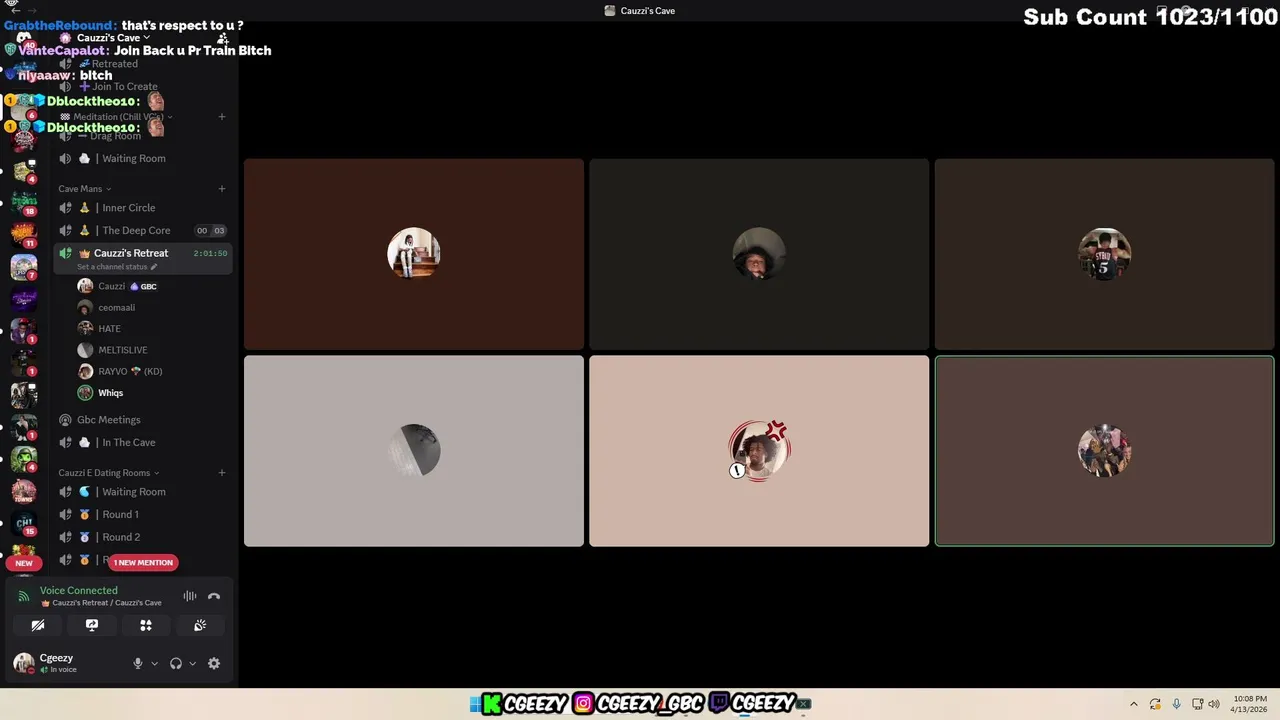
Task: Open the CHI server with 15 badge
Action: [24, 524]
